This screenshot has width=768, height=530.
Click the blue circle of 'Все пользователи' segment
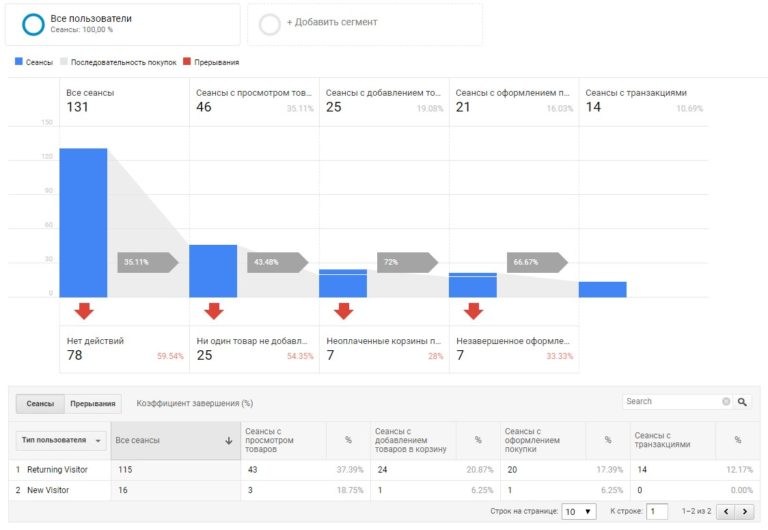tap(33, 24)
